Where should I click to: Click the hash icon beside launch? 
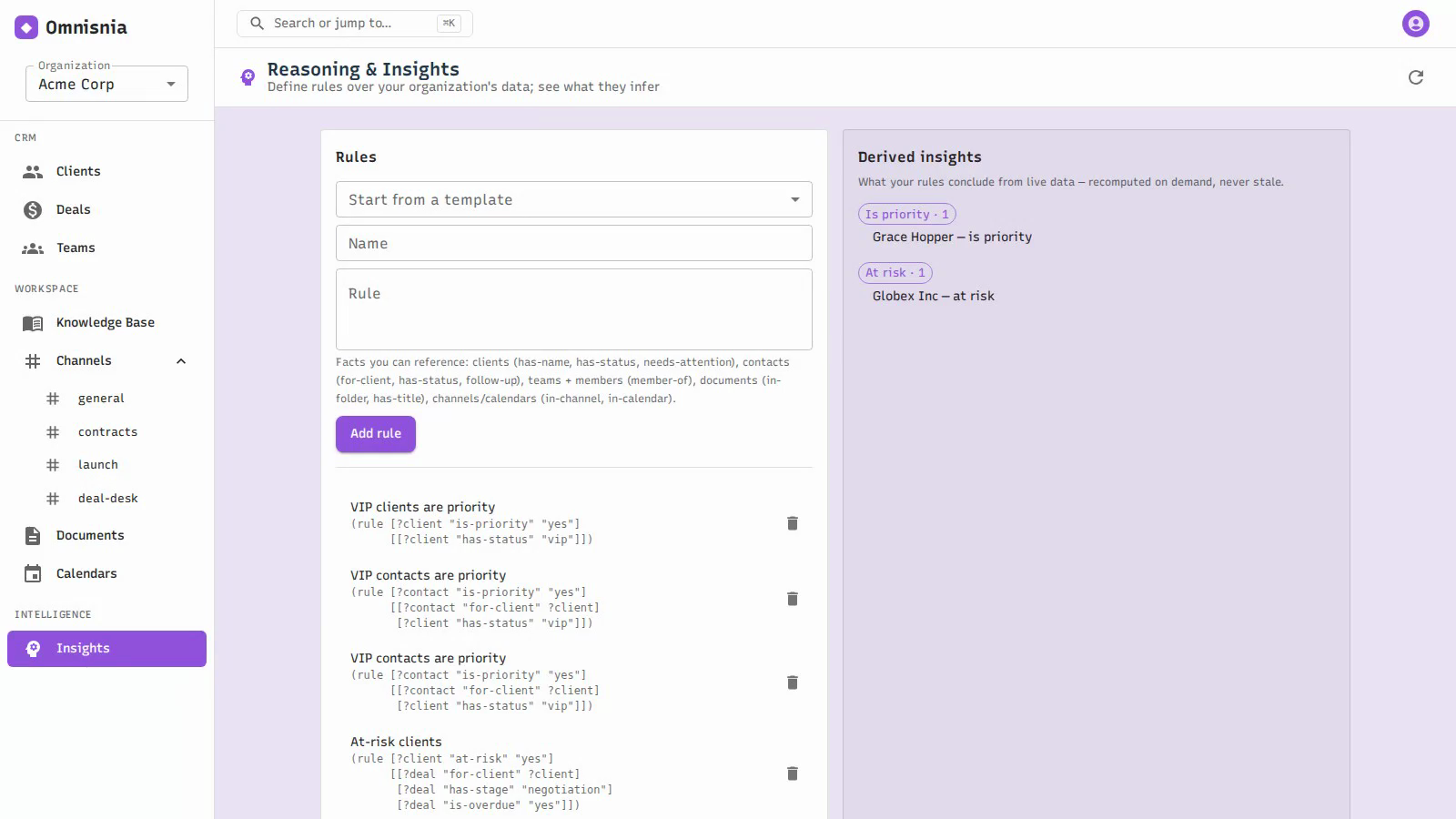53,465
